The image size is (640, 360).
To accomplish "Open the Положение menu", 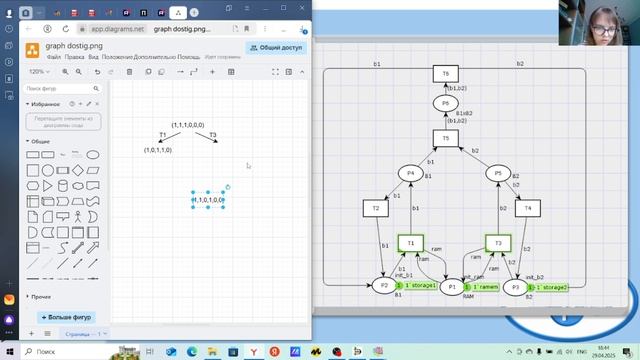I will click(x=117, y=57).
